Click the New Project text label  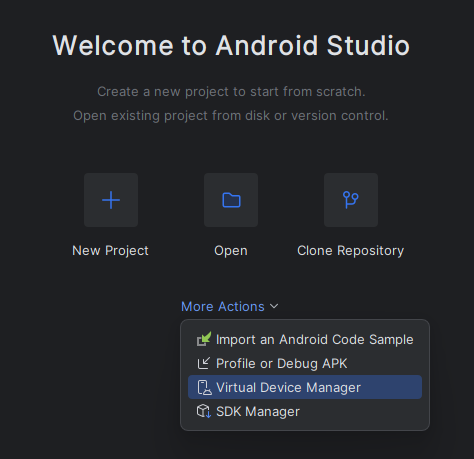(110, 251)
